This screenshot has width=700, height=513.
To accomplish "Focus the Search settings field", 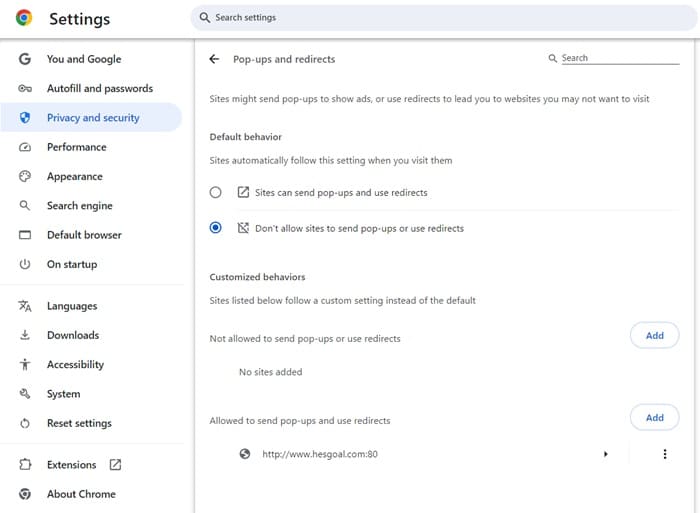I will coord(444,17).
